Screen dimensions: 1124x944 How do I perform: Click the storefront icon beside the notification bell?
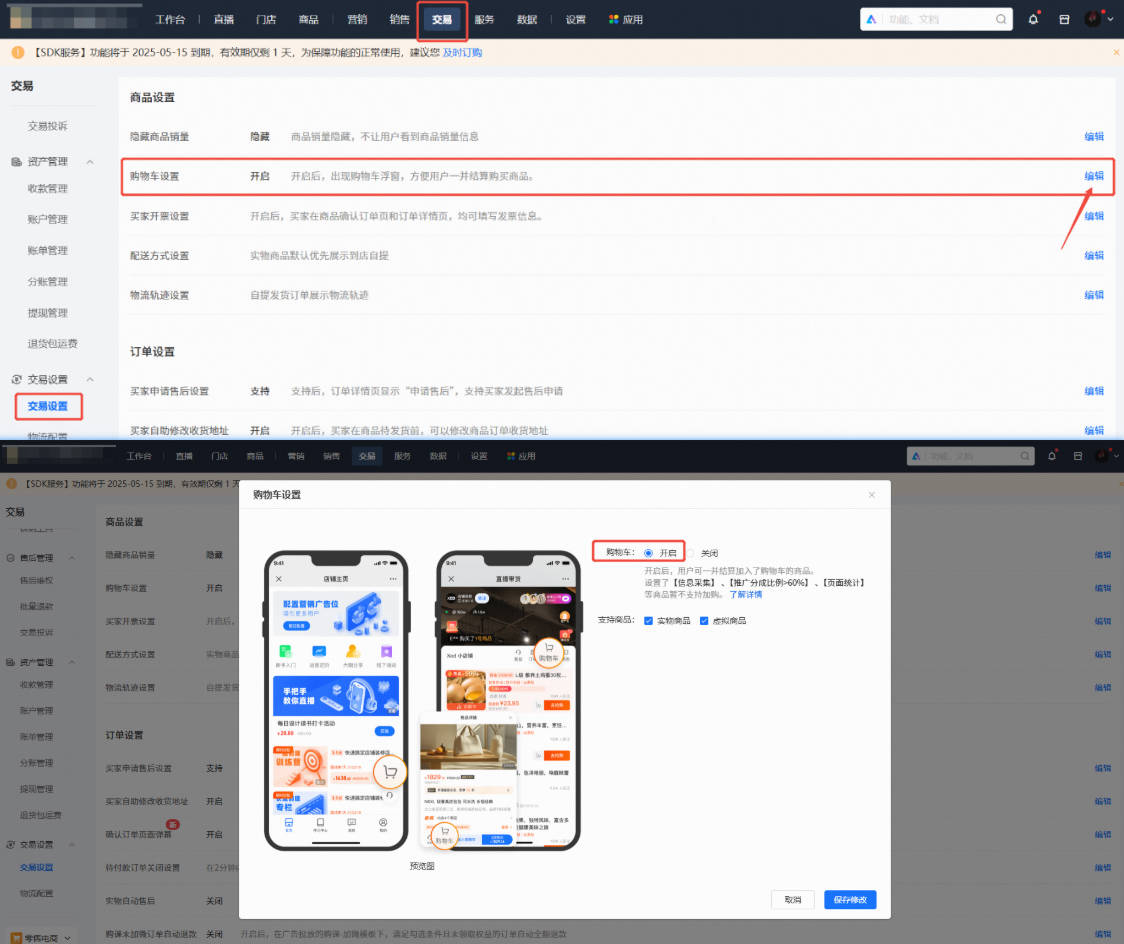click(1062, 18)
